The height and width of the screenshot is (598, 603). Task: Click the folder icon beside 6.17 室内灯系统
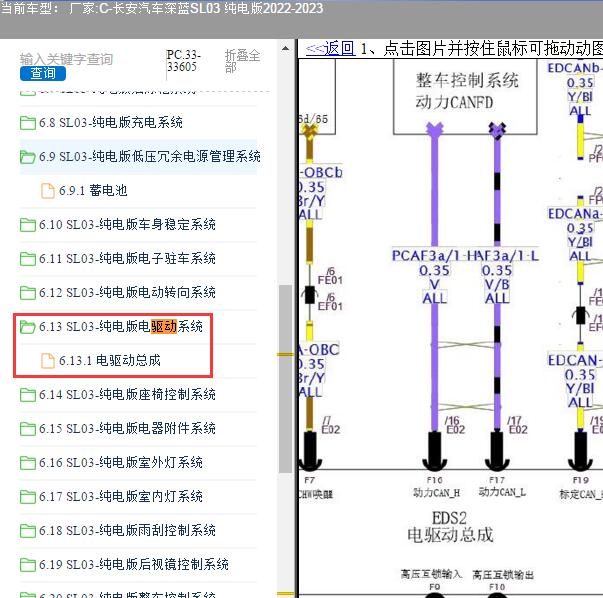click(x=28, y=497)
